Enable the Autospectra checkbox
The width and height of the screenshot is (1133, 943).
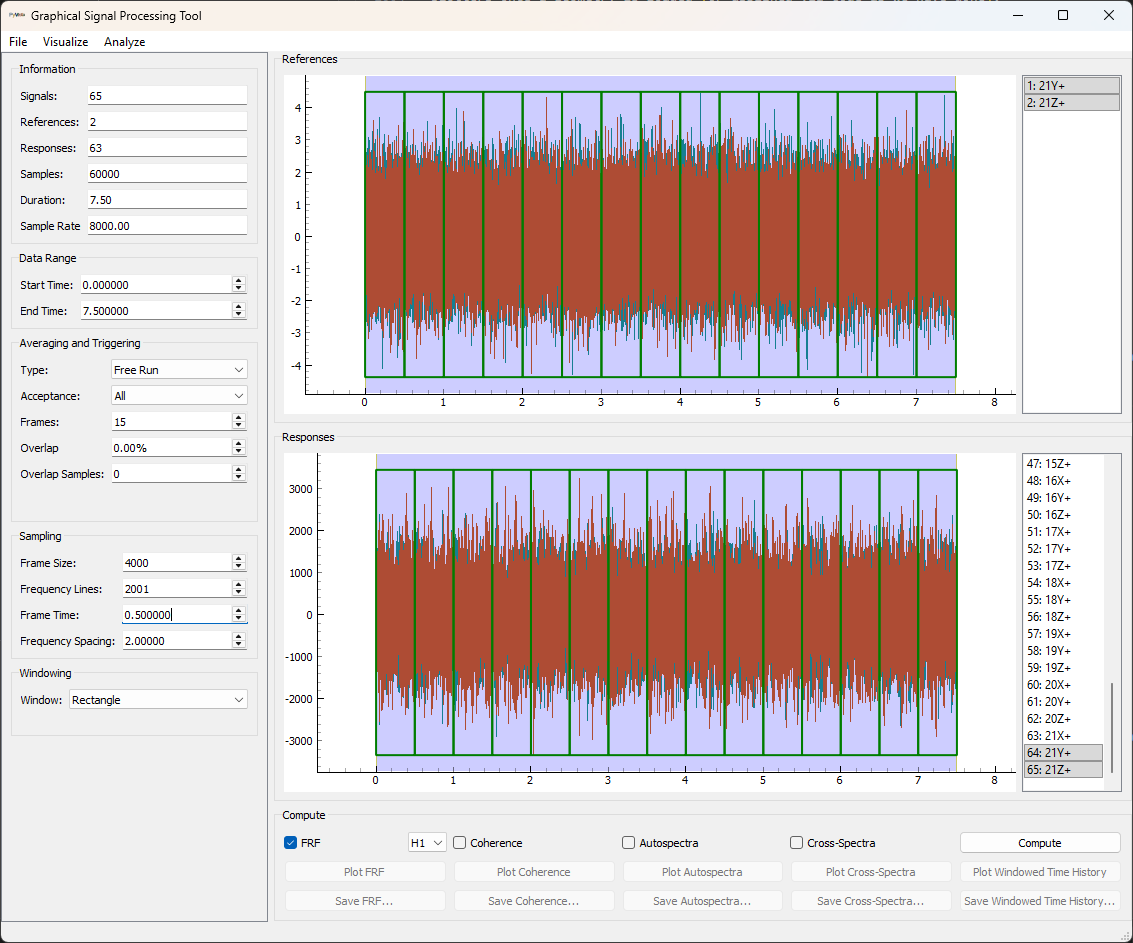628,843
